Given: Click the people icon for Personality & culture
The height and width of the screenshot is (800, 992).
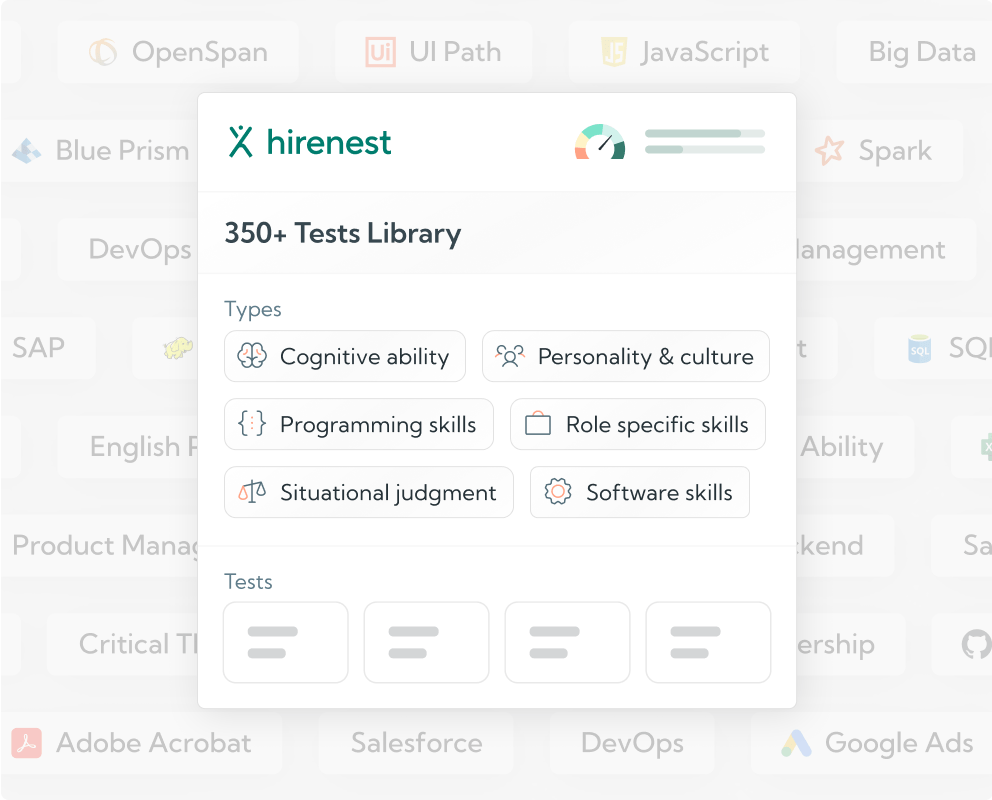Looking at the screenshot, I should (x=510, y=357).
